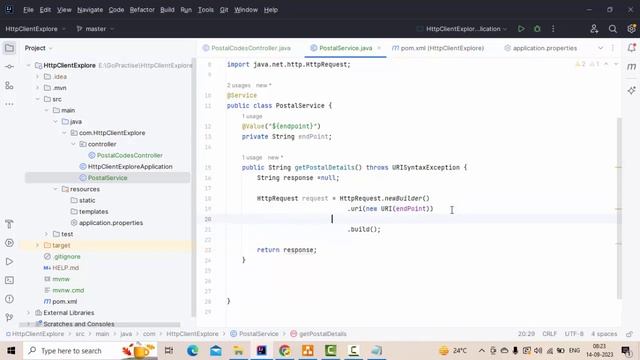Select pom.xml in project tree
The width and height of the screenshot is (640, 360).
[64, 301]
